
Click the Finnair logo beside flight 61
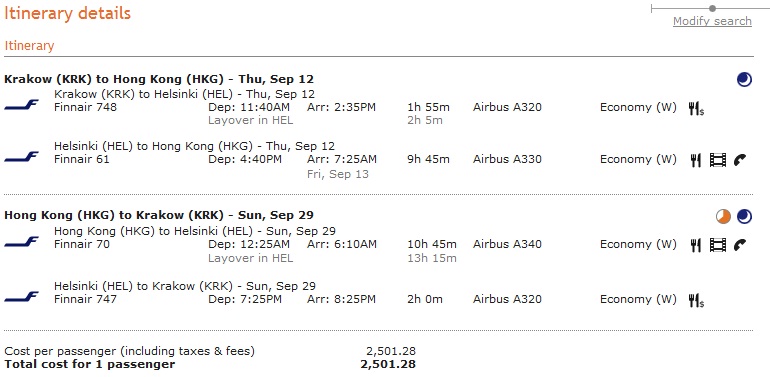pos(22,157)
